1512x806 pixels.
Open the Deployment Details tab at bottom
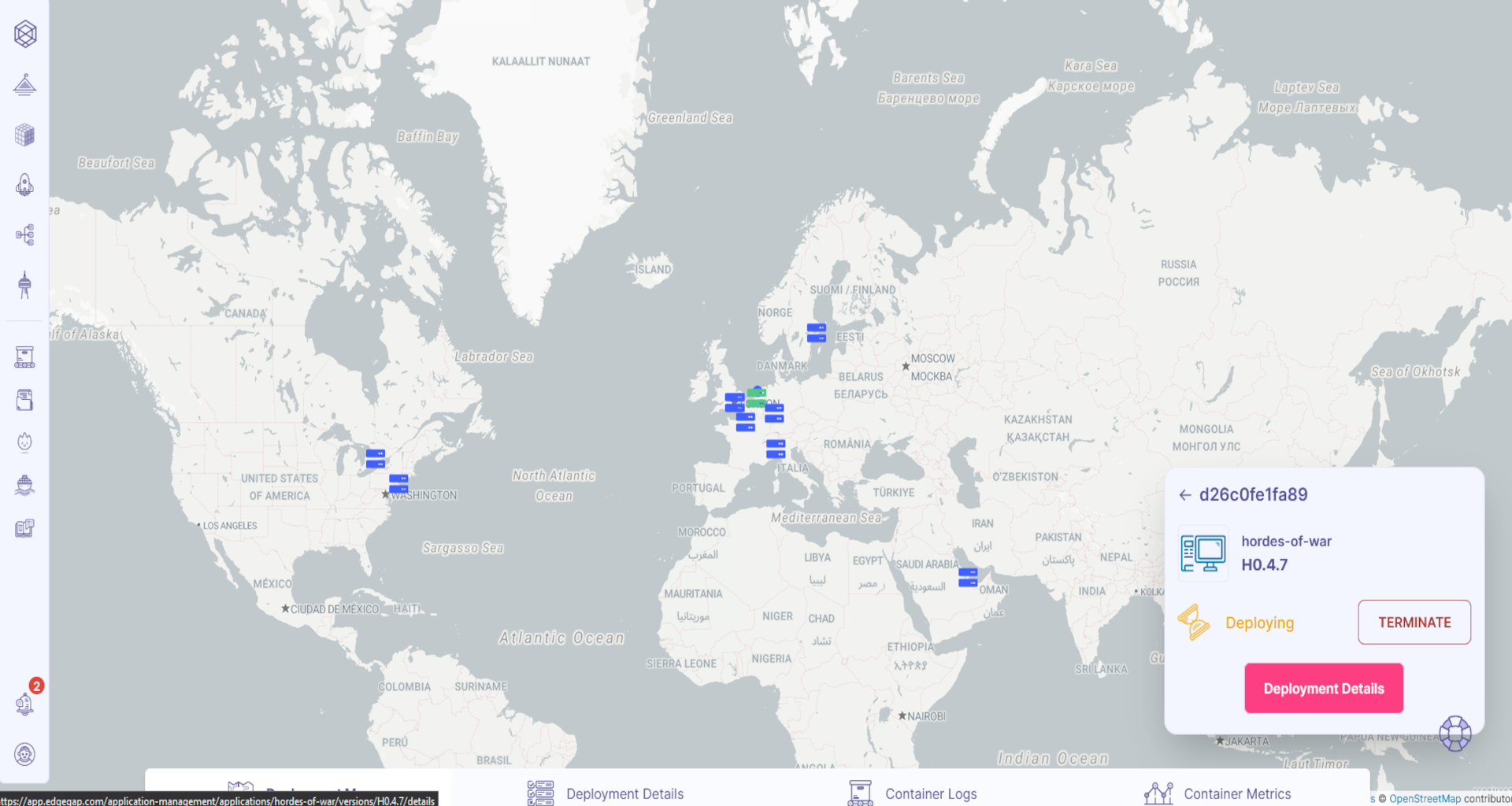pyautogui.click(x=624, y=793)
